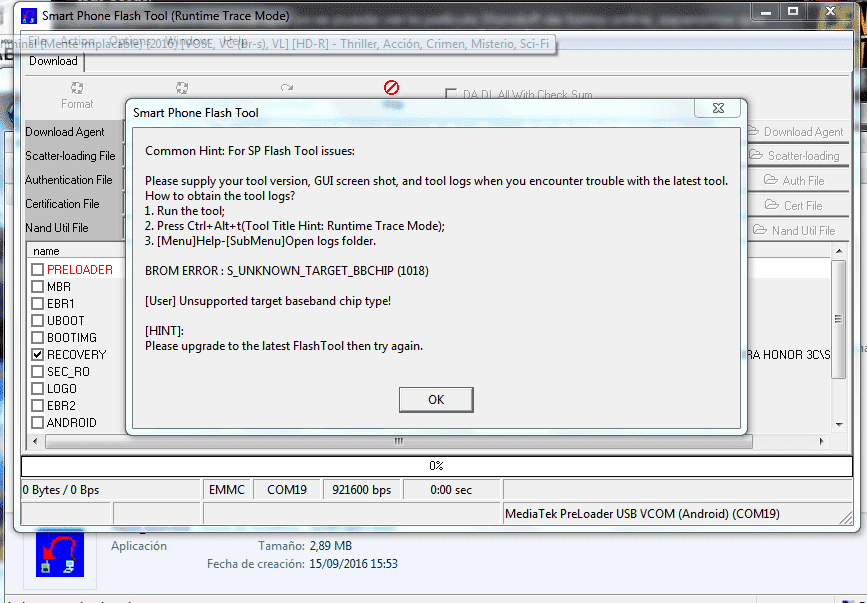Open the Auth File browser button
The image size is (867, 603).
pos(796,181)
